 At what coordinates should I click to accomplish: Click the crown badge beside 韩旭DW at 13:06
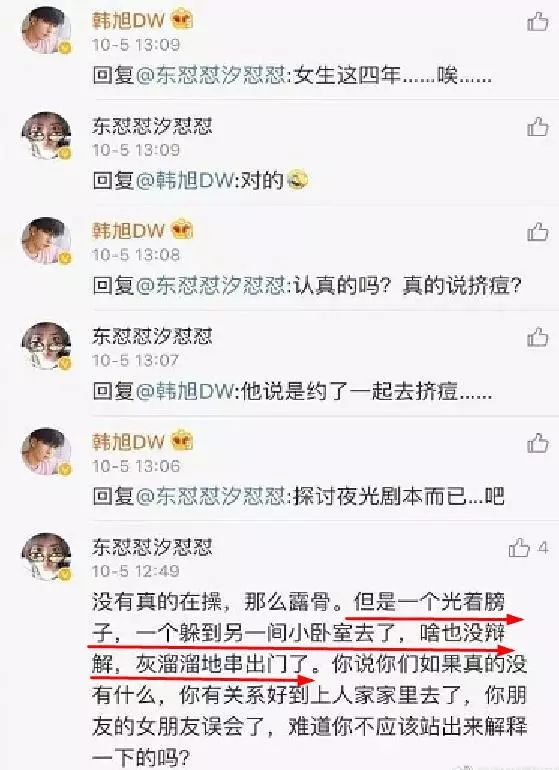click(182, 441)
